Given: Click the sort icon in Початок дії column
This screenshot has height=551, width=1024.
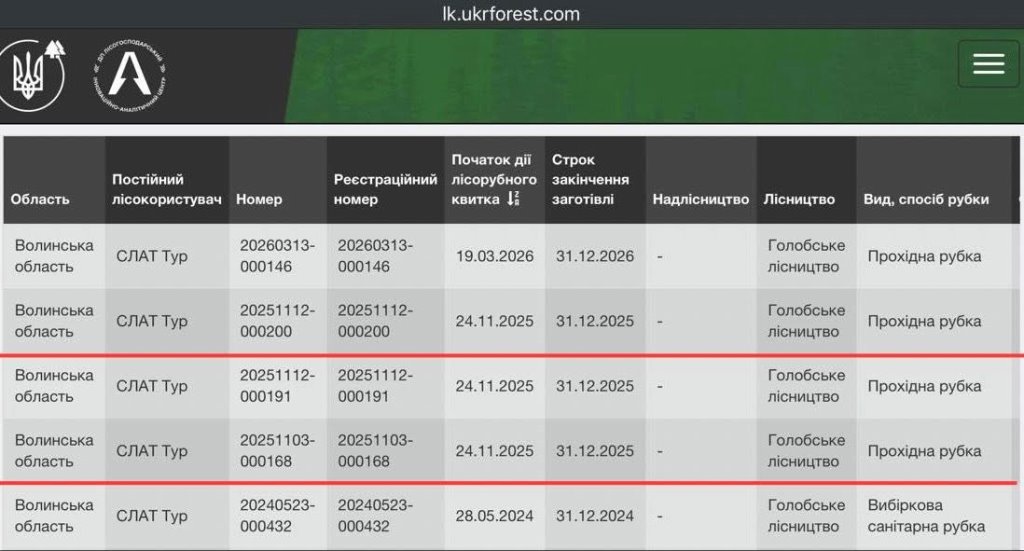Looking at the screenshot, I should (x=513, y=199).
